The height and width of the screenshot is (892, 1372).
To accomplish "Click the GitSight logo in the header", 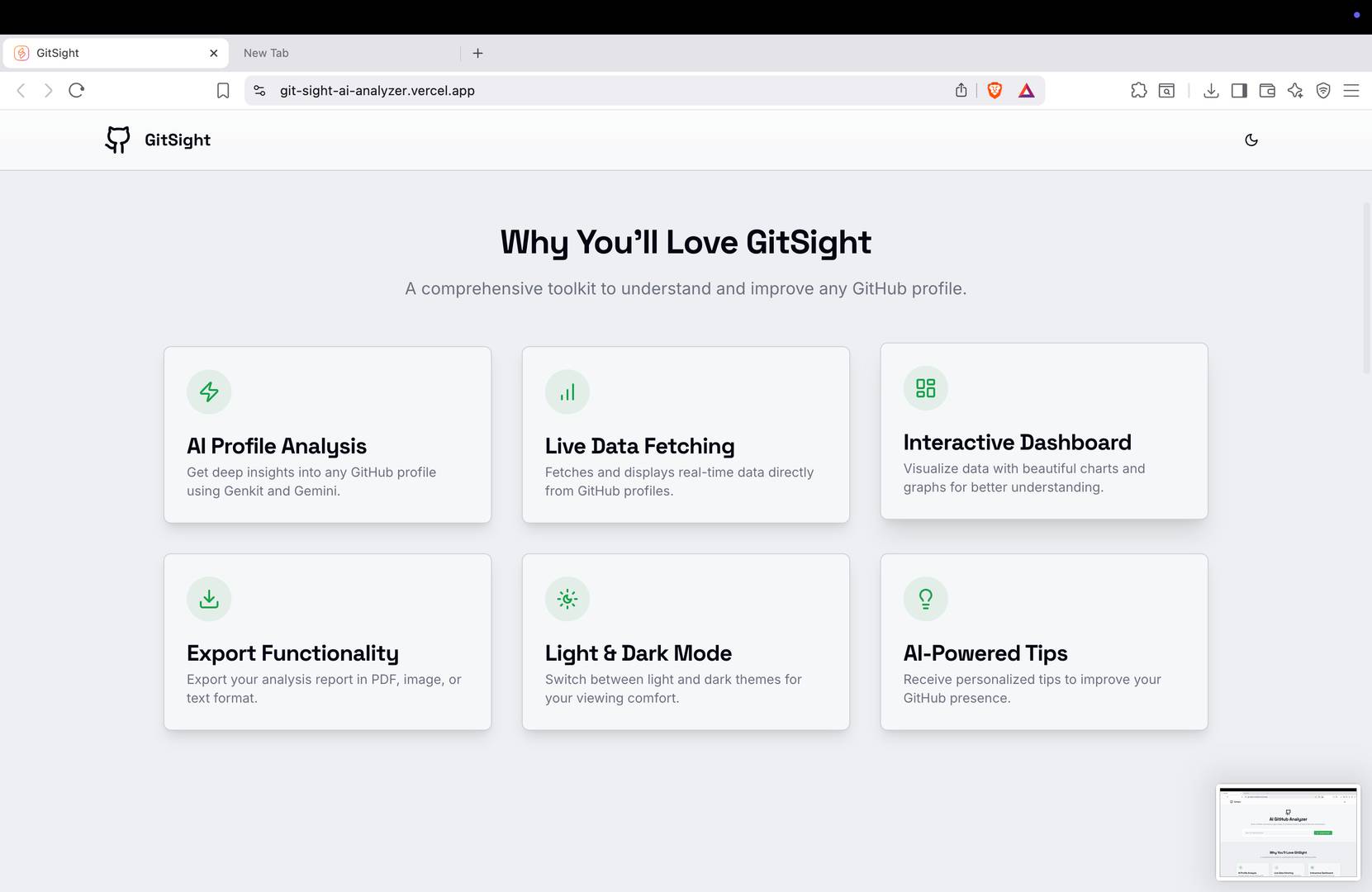I will click(158, 140).
